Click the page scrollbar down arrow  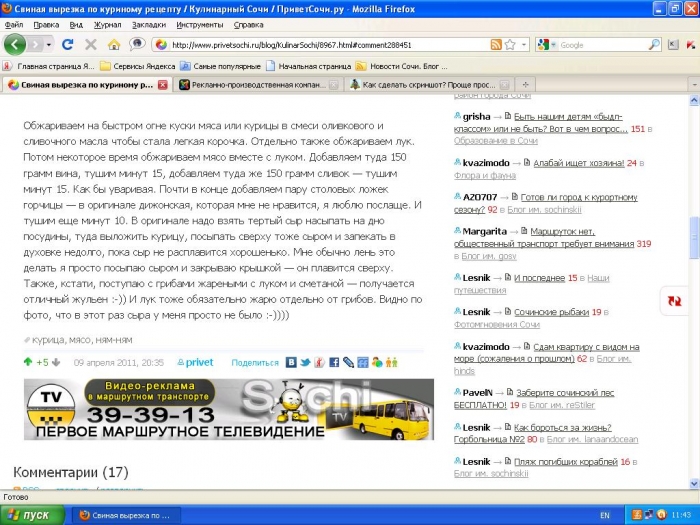coord(691,484)
